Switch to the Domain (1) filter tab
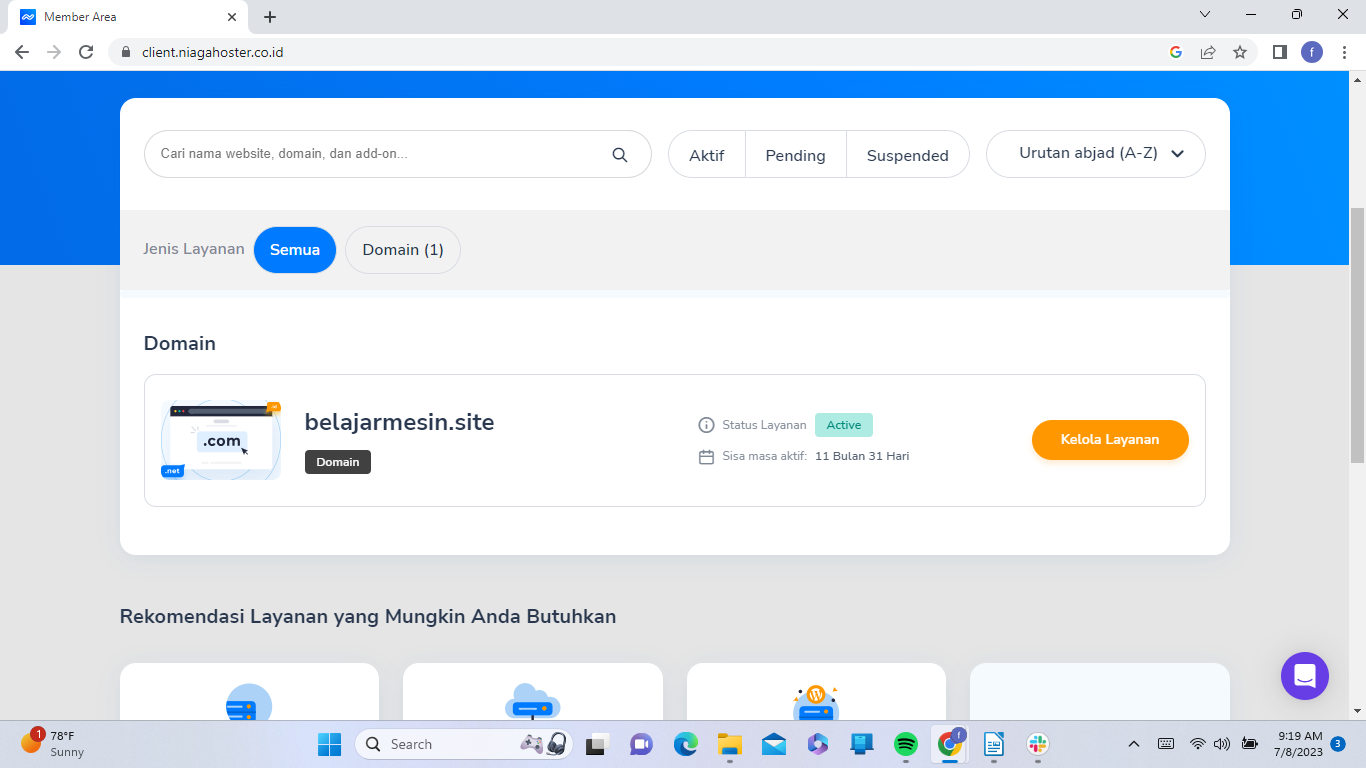Screen dimensions: 1366x768 tap(402, 250)
